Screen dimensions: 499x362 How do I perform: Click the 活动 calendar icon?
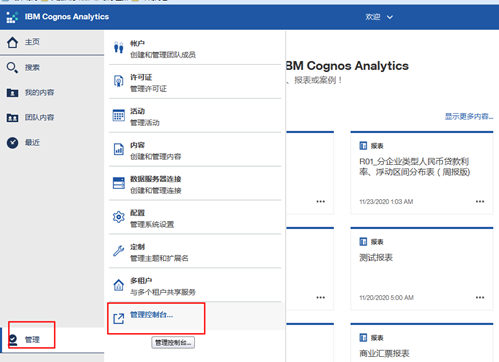(x=118, y=115)
